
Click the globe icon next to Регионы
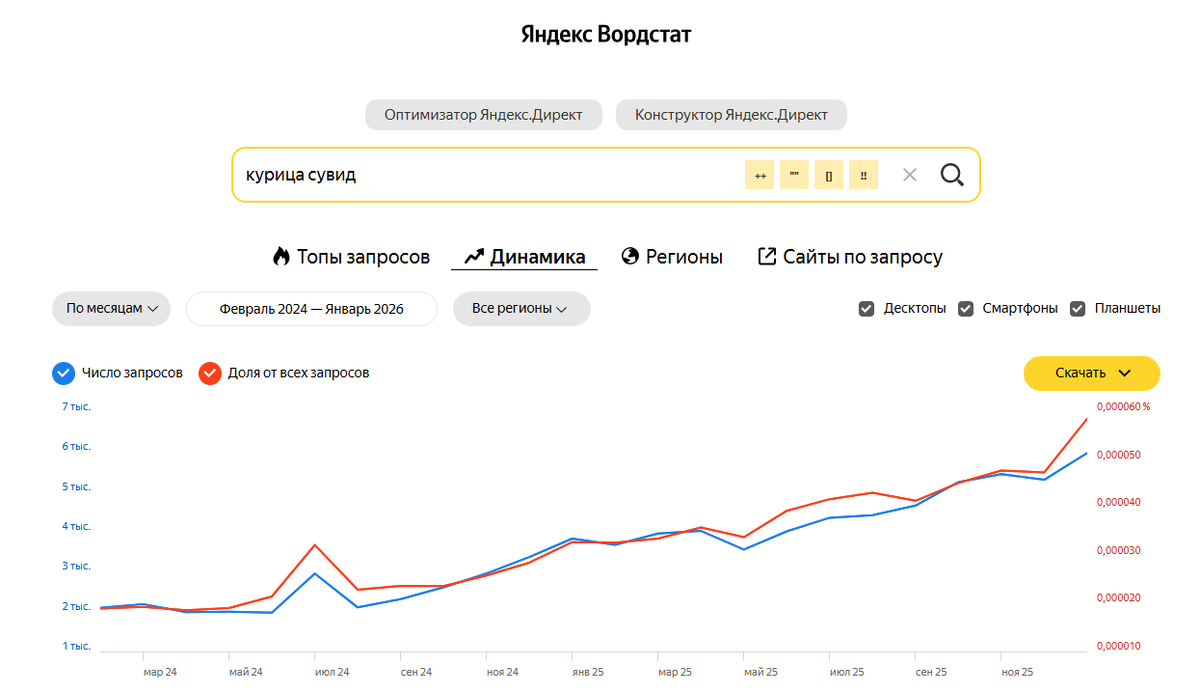coord(629,256)
